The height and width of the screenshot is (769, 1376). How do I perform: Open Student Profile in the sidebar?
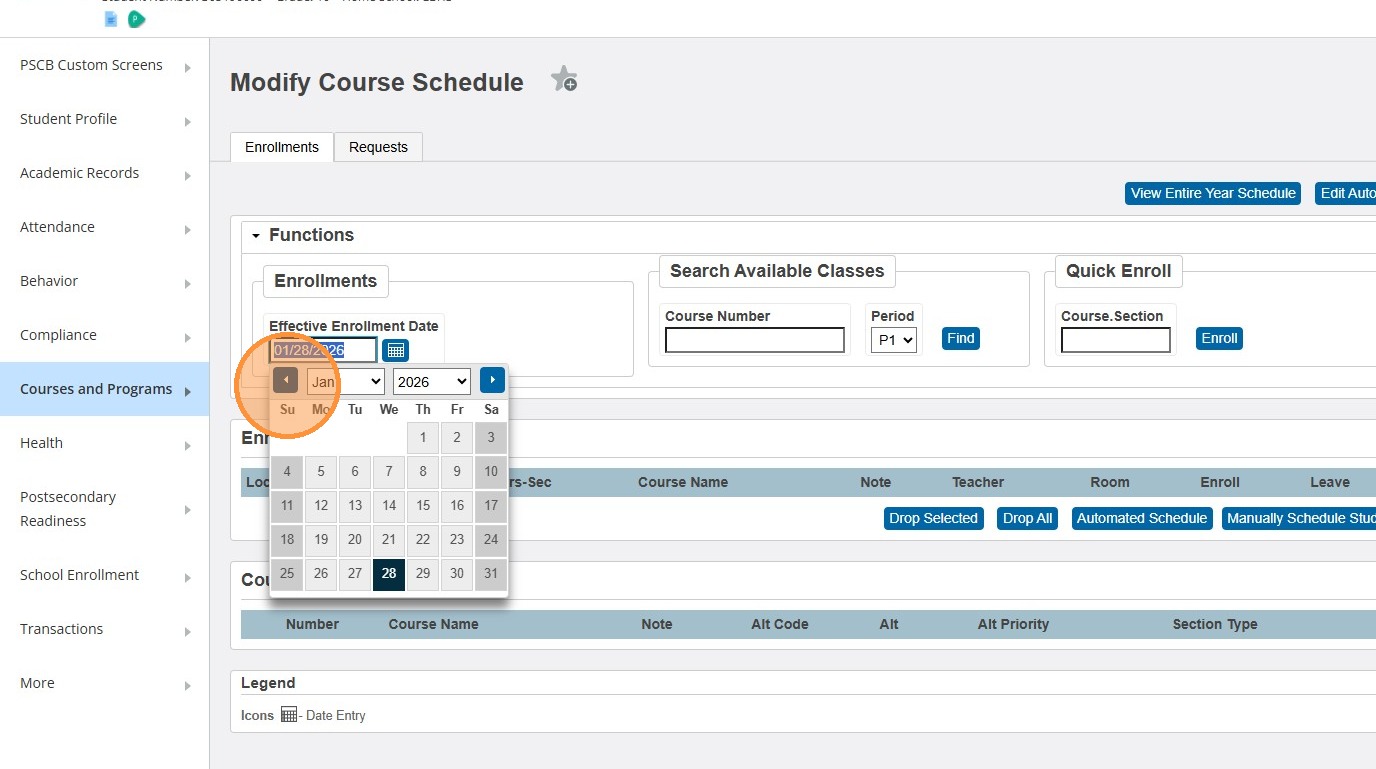68,119
